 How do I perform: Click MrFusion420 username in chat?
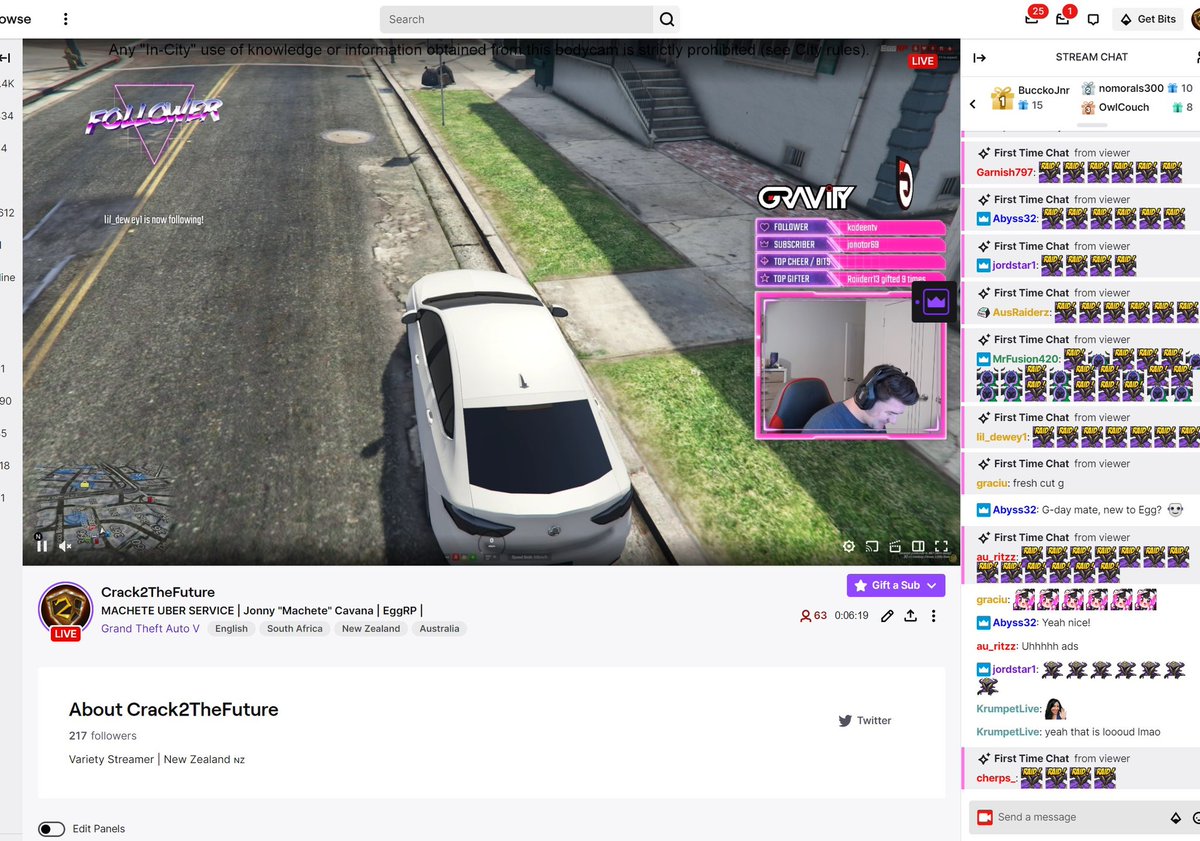tap(1026, 359)
